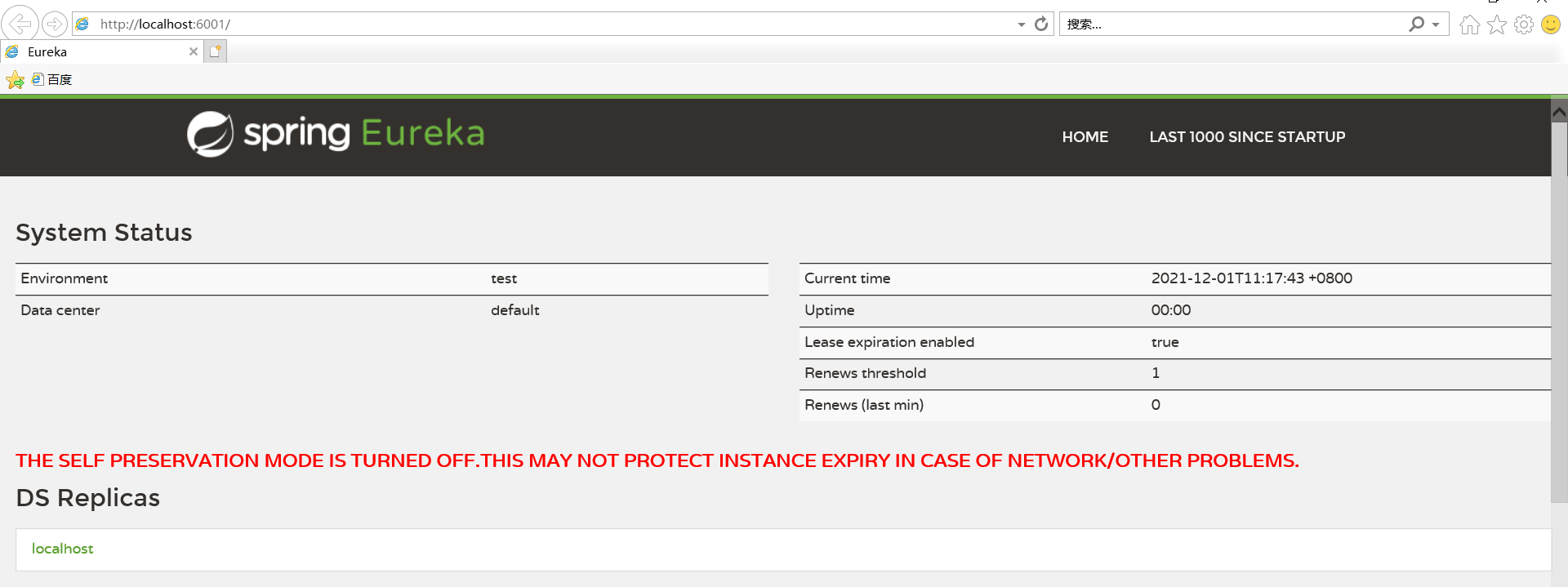Screen dimensions: 1568x587
Task: Open the browser Home icon
Action: [x=1469, y=25]
